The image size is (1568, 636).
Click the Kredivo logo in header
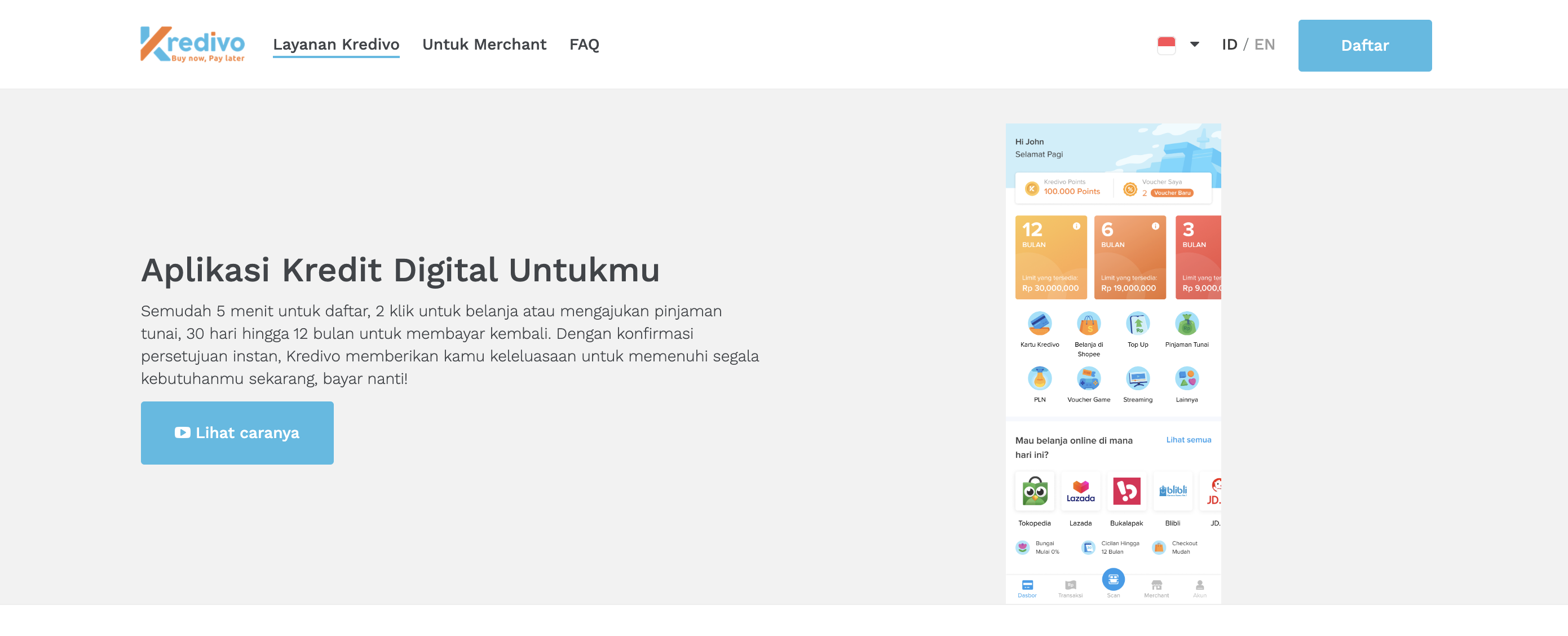click(192, 45)
